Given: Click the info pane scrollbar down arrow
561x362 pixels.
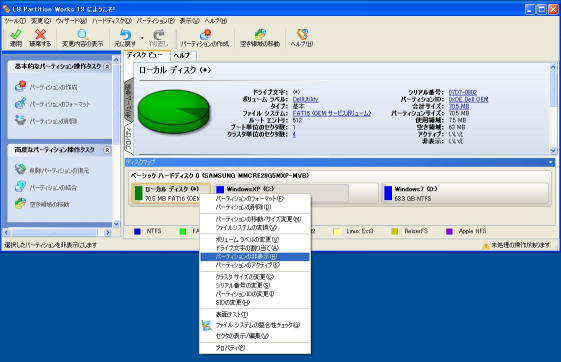Looking at the screenshot, I should 553,151.
